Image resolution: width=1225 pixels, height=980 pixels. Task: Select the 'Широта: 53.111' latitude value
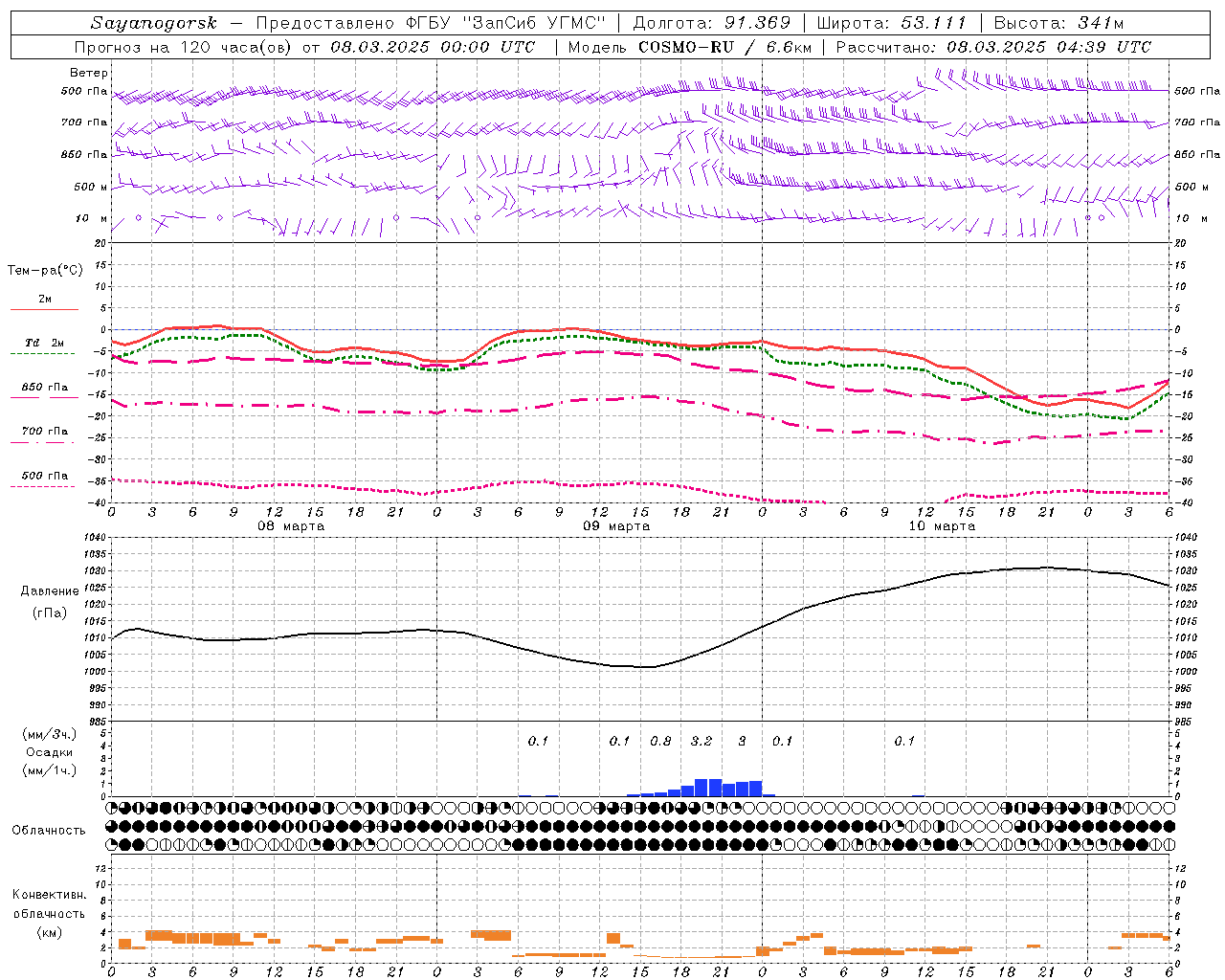pyautogui.click(x=891, y=23)
